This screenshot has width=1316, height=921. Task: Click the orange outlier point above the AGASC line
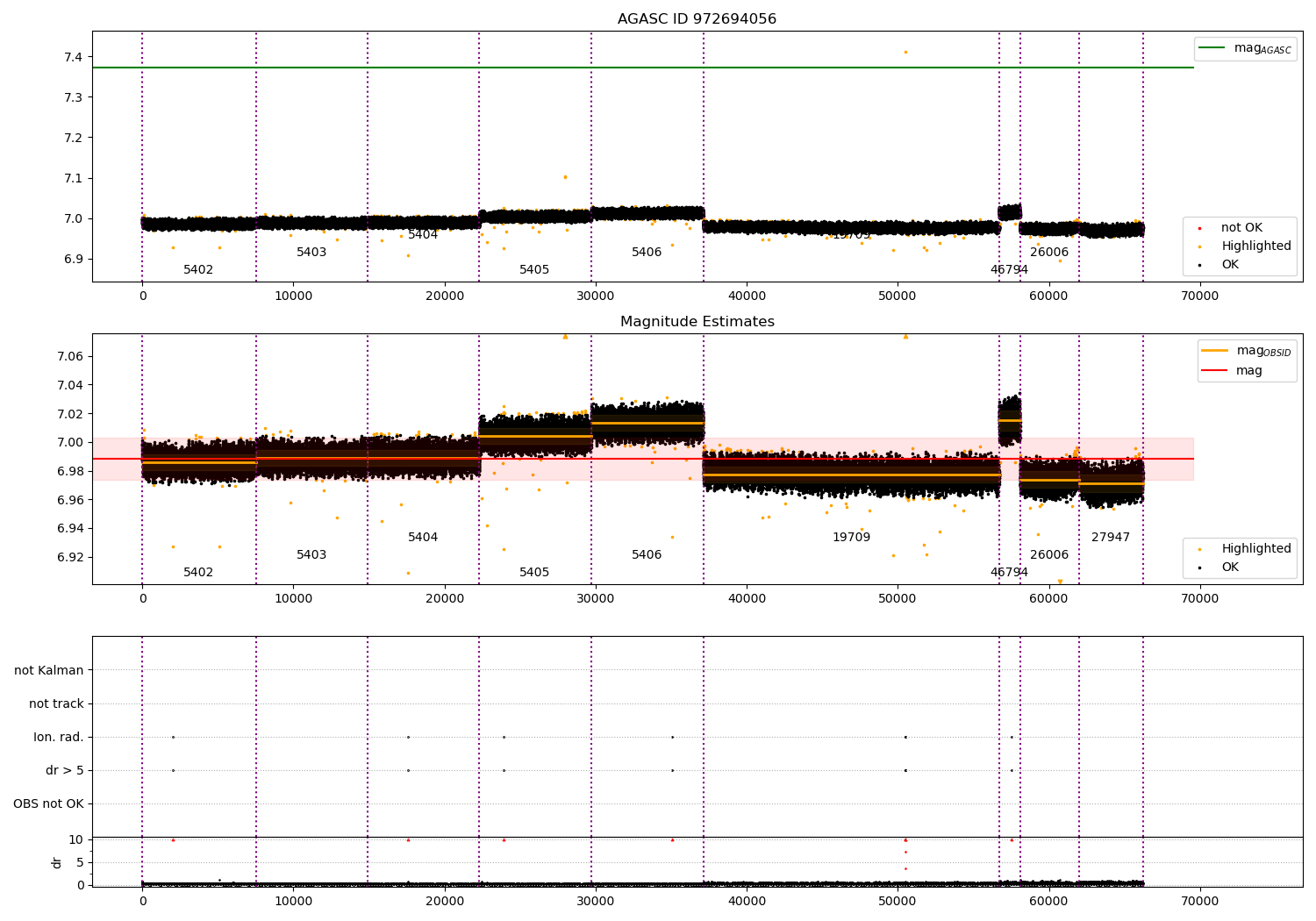[905, 52]
